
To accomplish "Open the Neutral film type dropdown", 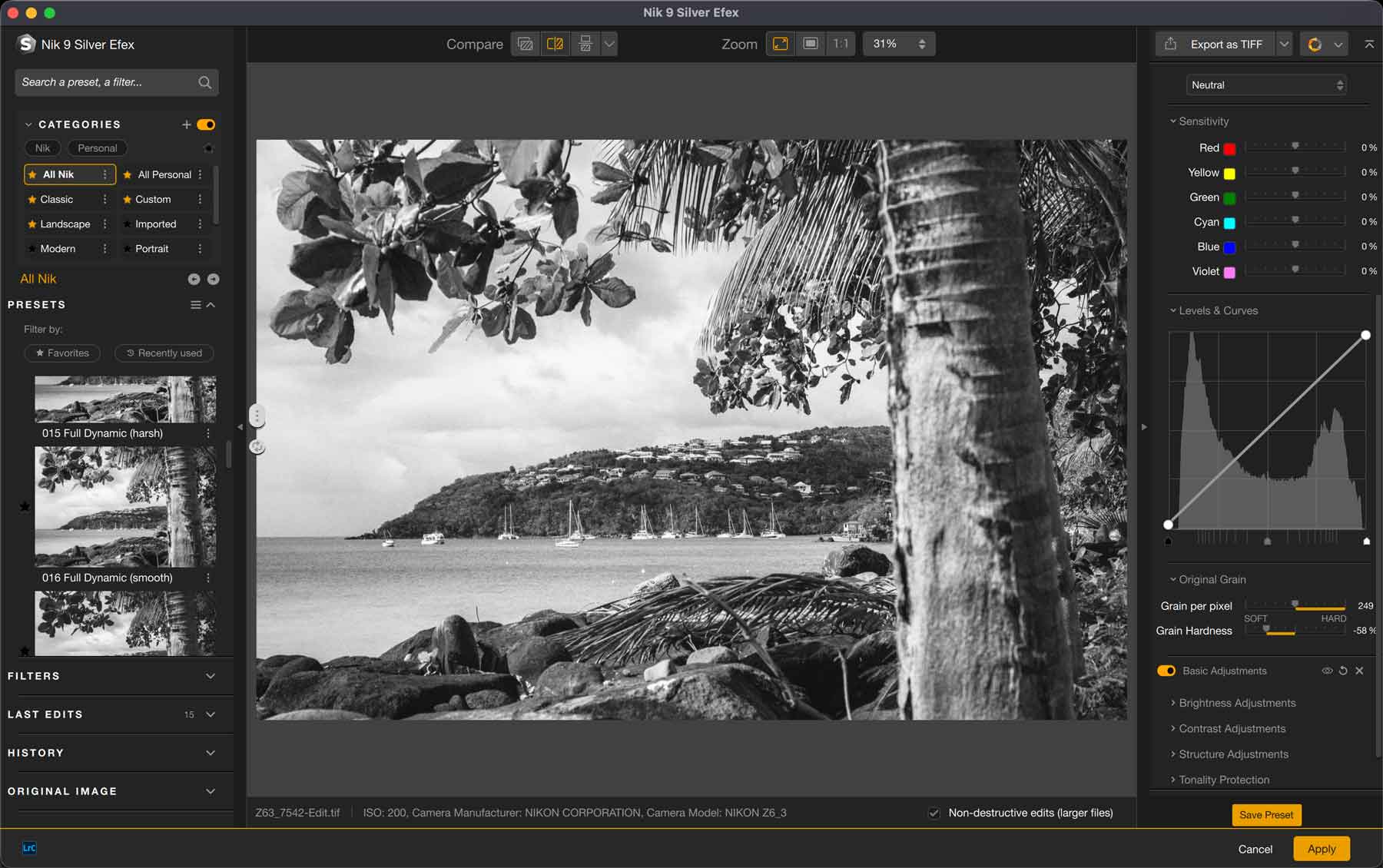I will (1266, 85).
